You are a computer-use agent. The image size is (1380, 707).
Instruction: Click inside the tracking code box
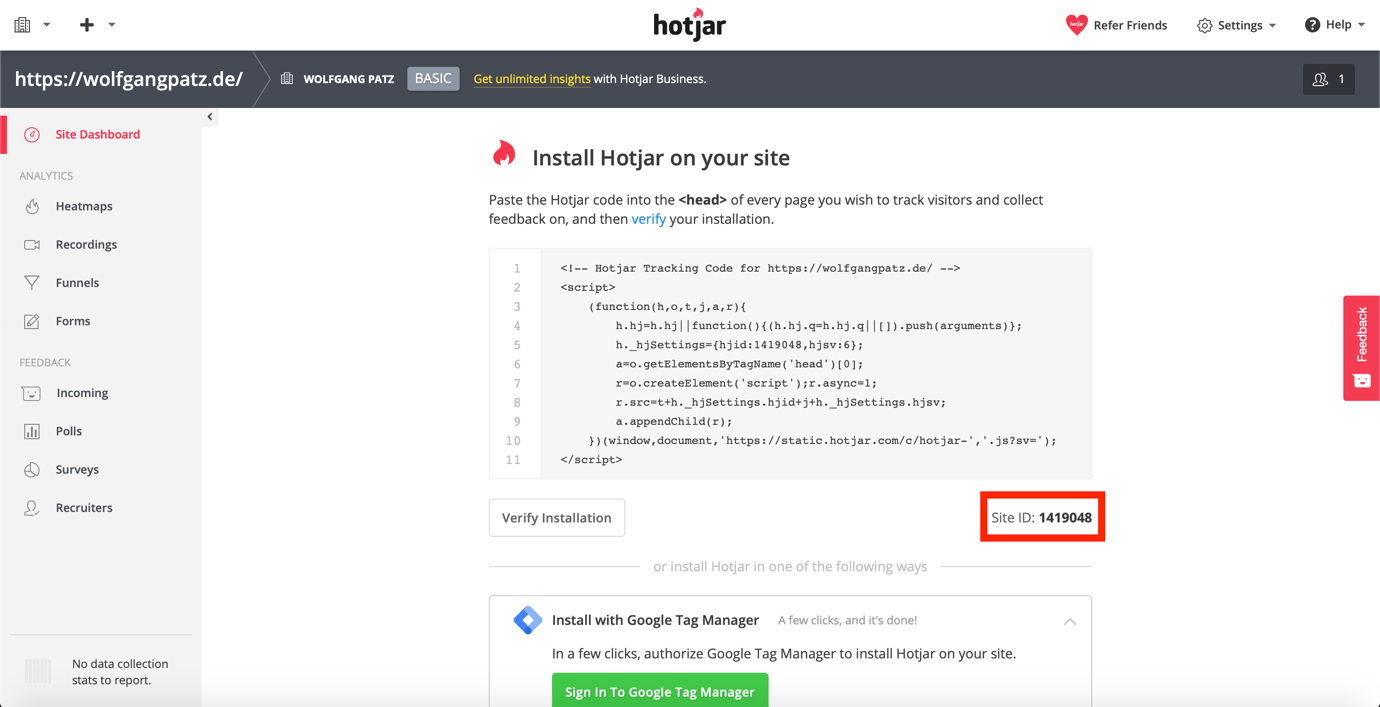[790, 364]
